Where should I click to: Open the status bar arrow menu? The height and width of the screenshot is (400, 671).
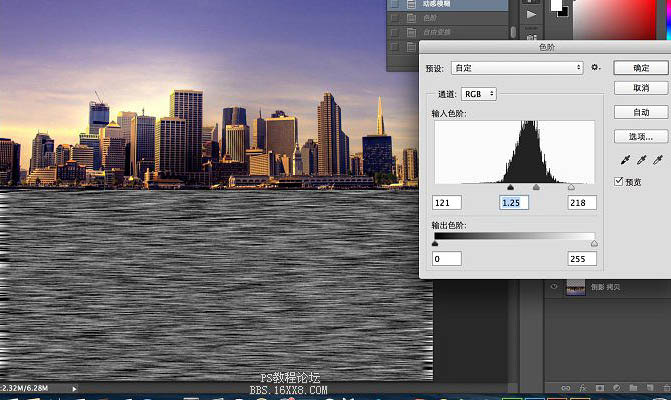click(75, 387)
